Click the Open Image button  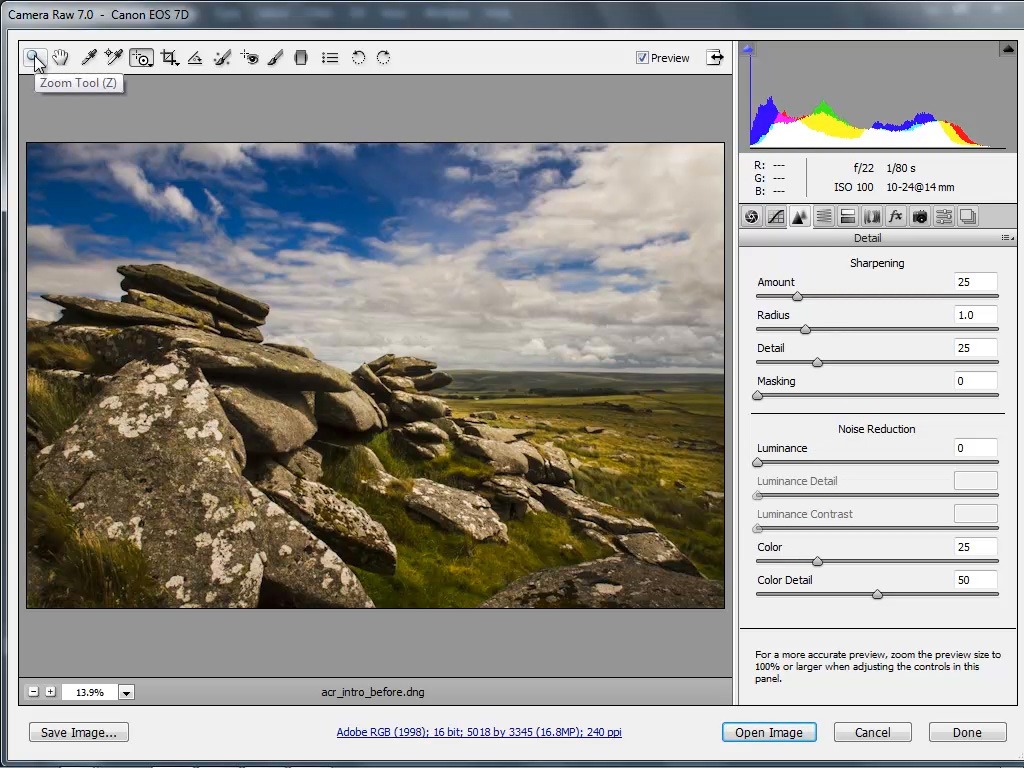768,732
